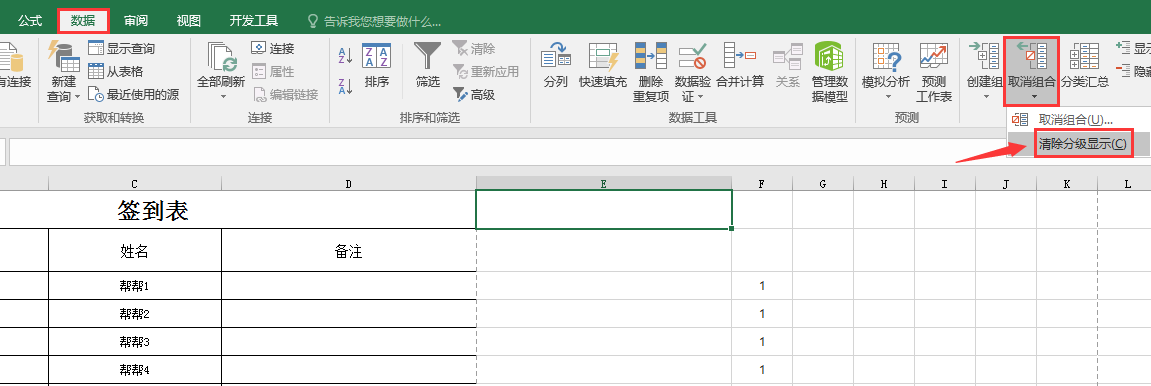Open the 排序 sort dialog
1151x386 pixels.
(377, 65)
